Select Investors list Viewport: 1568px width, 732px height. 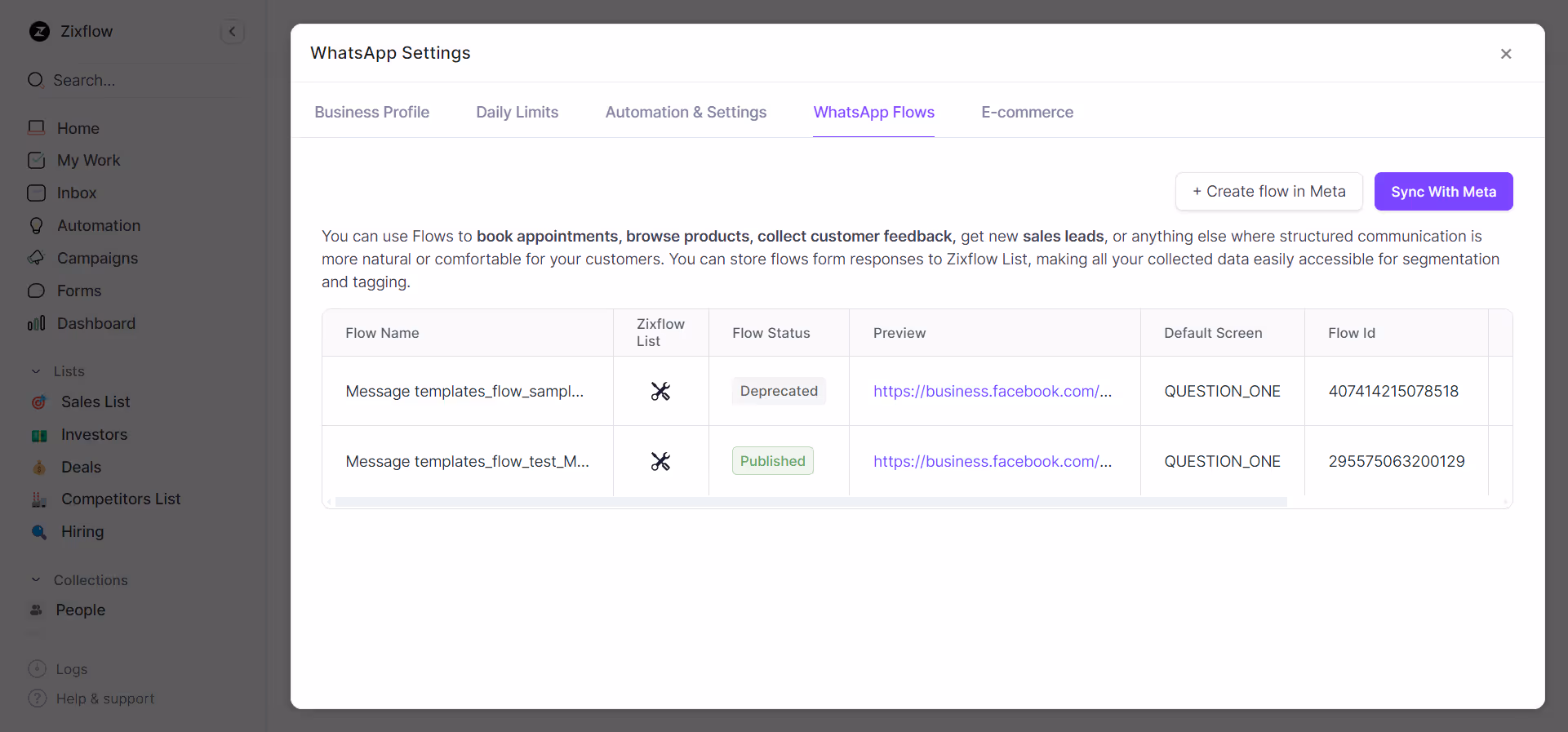(94, 434)
